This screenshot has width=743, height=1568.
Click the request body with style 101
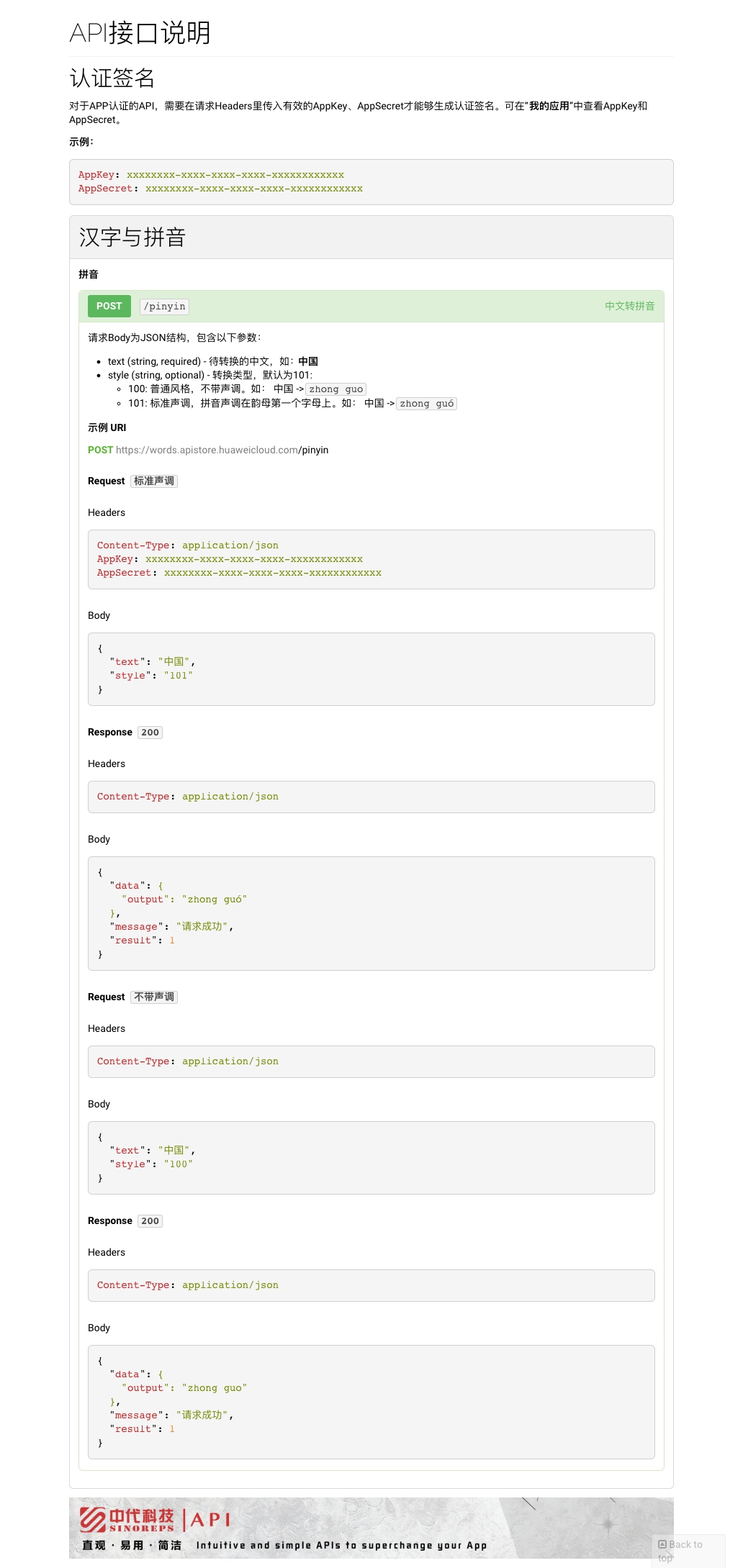coord(371,669)
